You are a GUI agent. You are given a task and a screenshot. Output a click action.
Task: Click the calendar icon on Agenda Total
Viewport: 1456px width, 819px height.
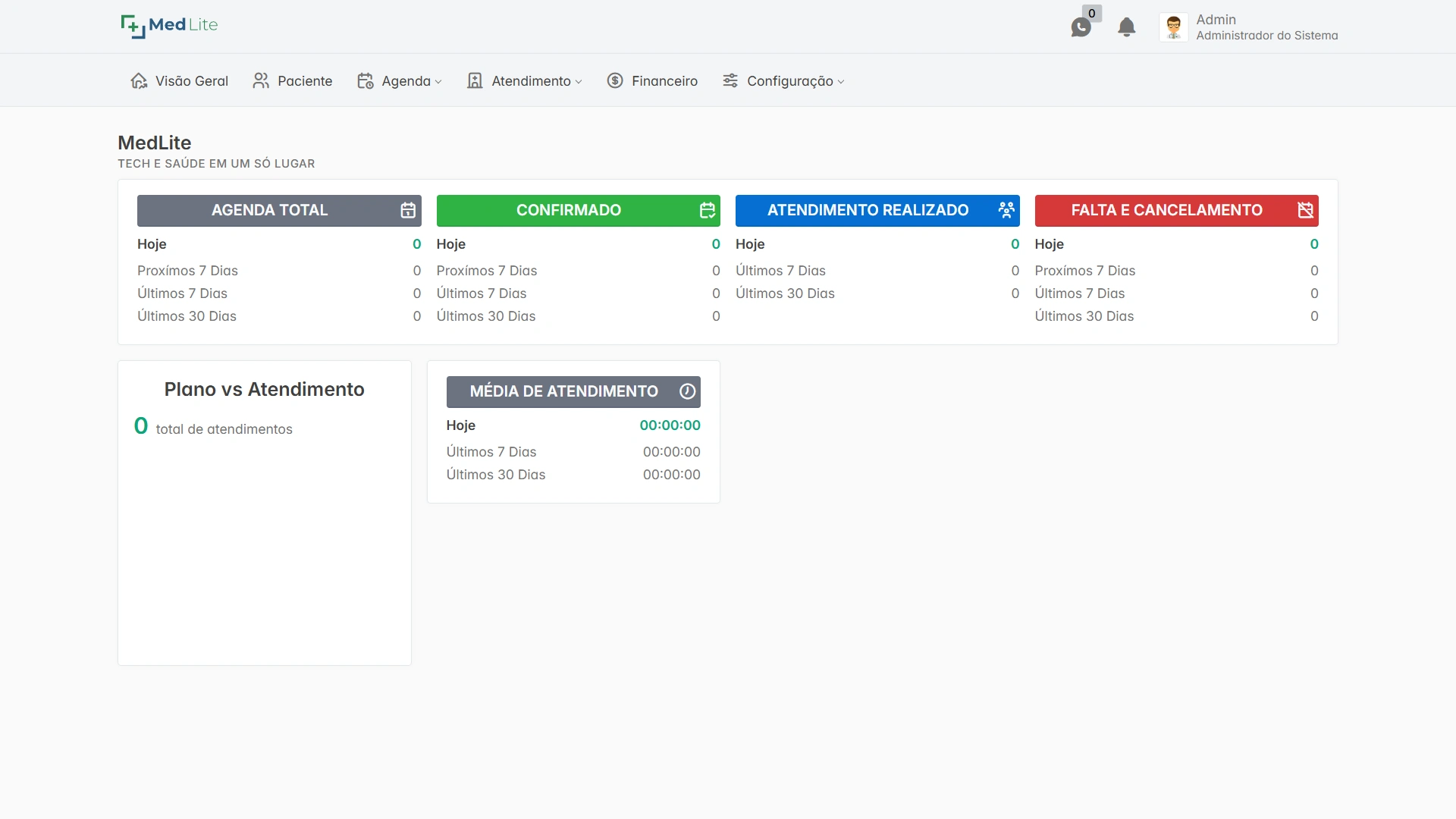point(408,211)
